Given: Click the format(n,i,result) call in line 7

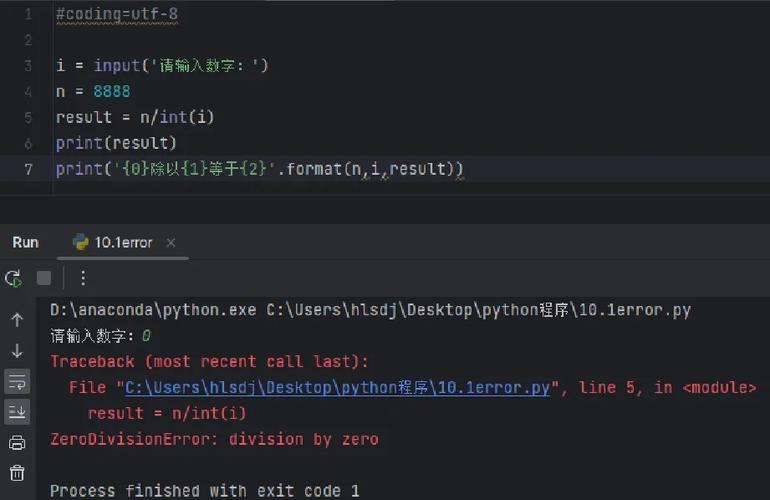Looking at the screenshot, I should point(375,169).
